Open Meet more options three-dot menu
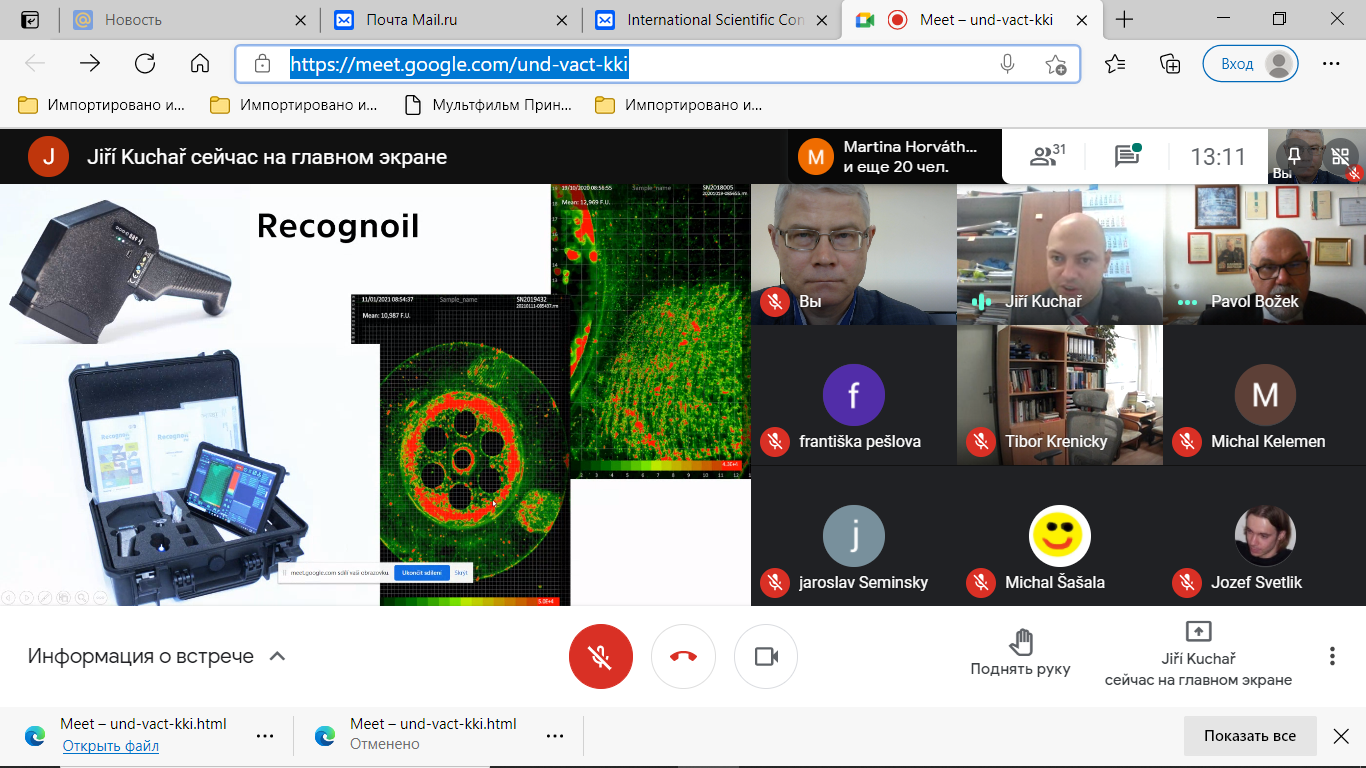The width and height of the screenshot is (1366, 768). tap(1332, 656)
